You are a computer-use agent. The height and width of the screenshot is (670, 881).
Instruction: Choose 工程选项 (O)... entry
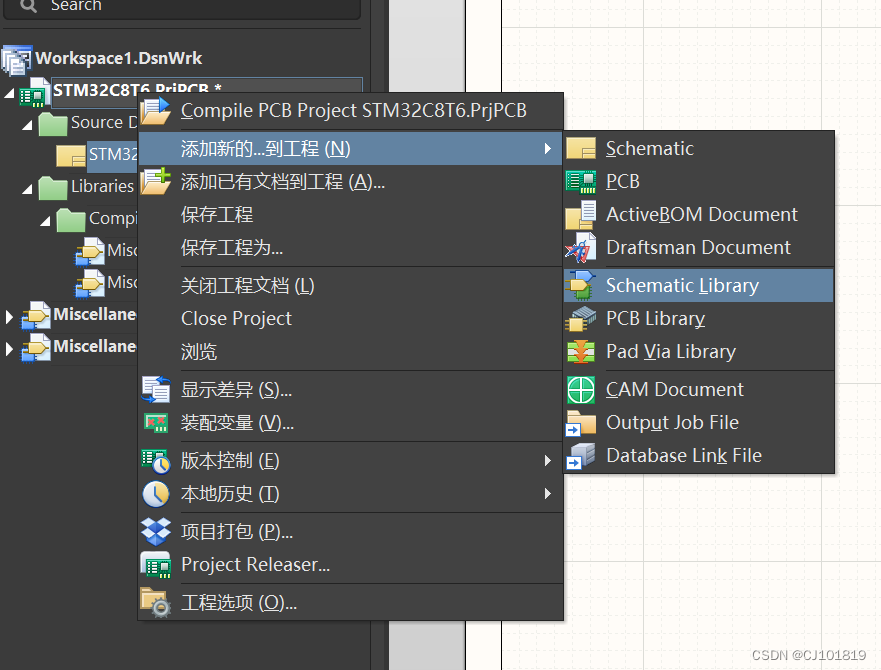pos(351,603)
